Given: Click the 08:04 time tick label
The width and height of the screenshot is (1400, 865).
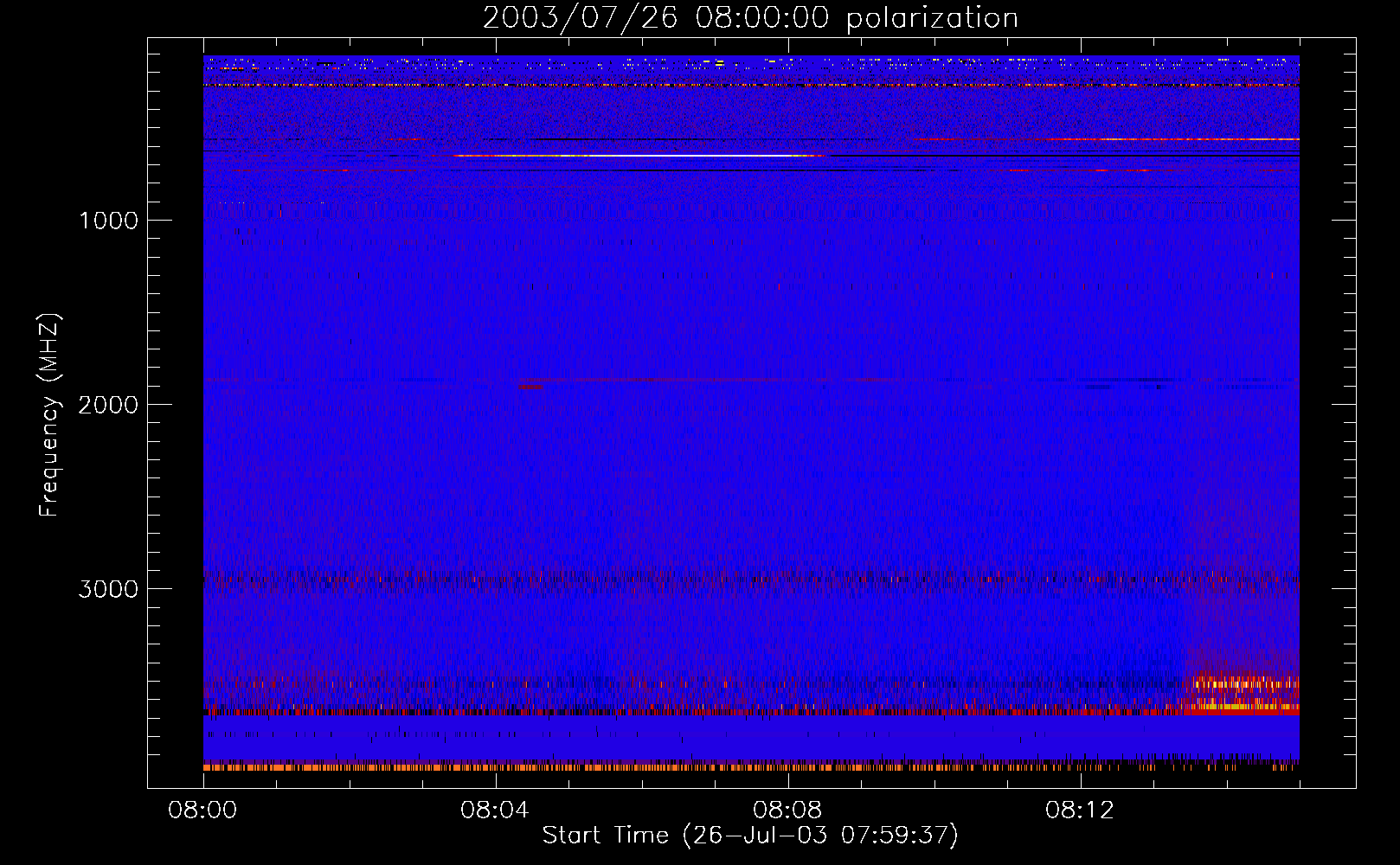Looking at the screenshot, I should pyautogui.click(x=496, y=811).
